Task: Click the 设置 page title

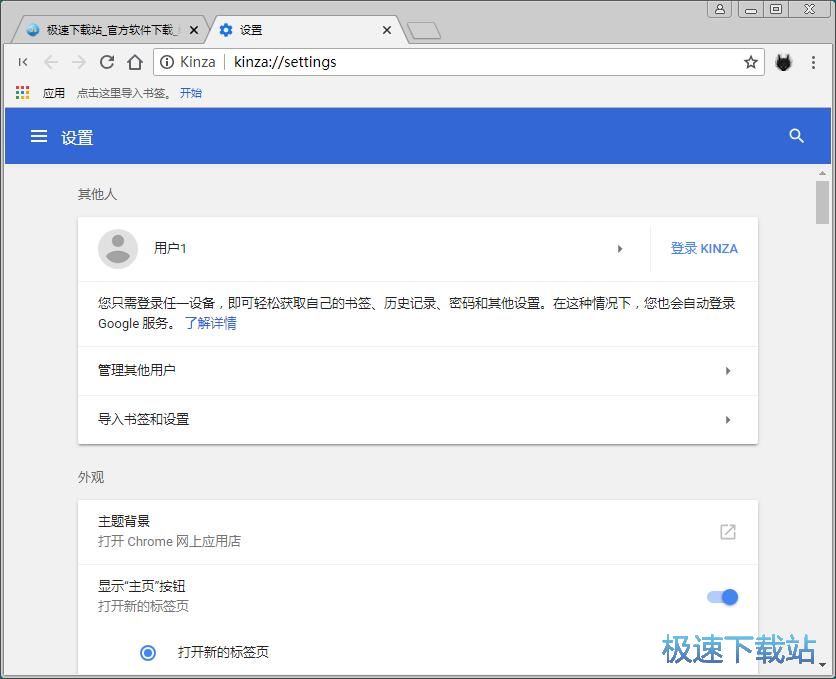Action: pos(77,138)
